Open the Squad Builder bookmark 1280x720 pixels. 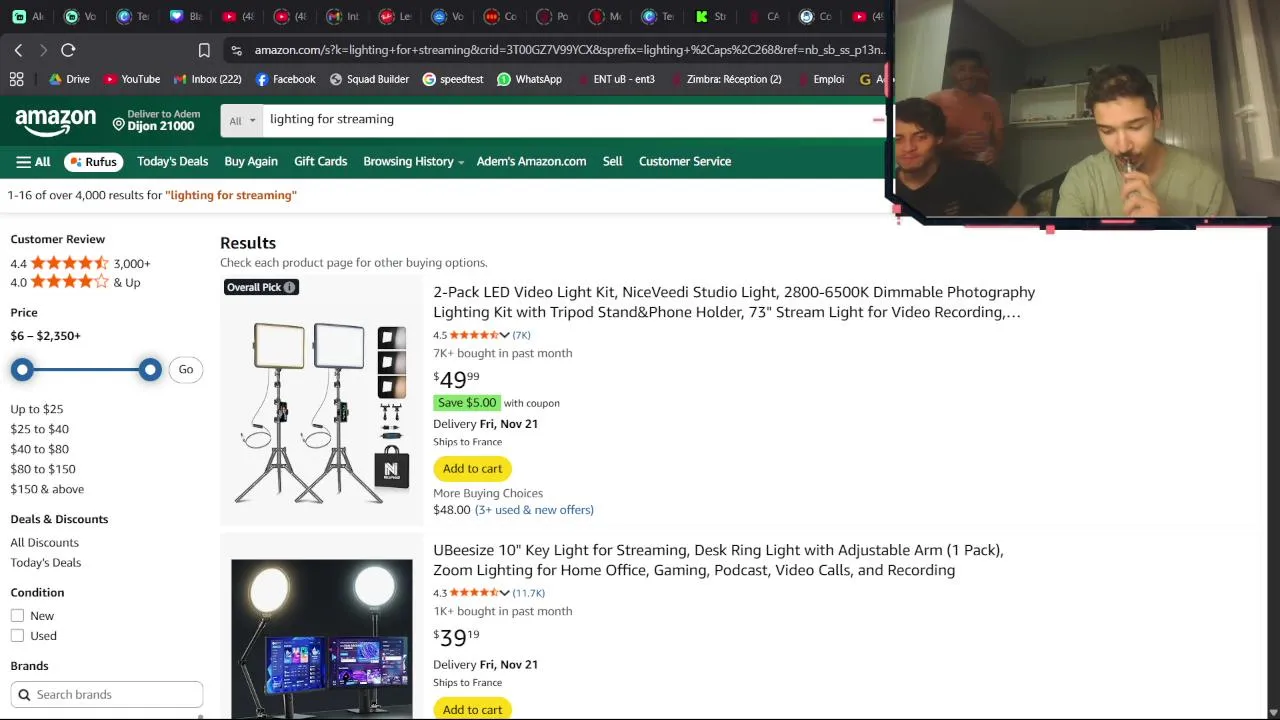pyautogui.click(x=369, y=79)
